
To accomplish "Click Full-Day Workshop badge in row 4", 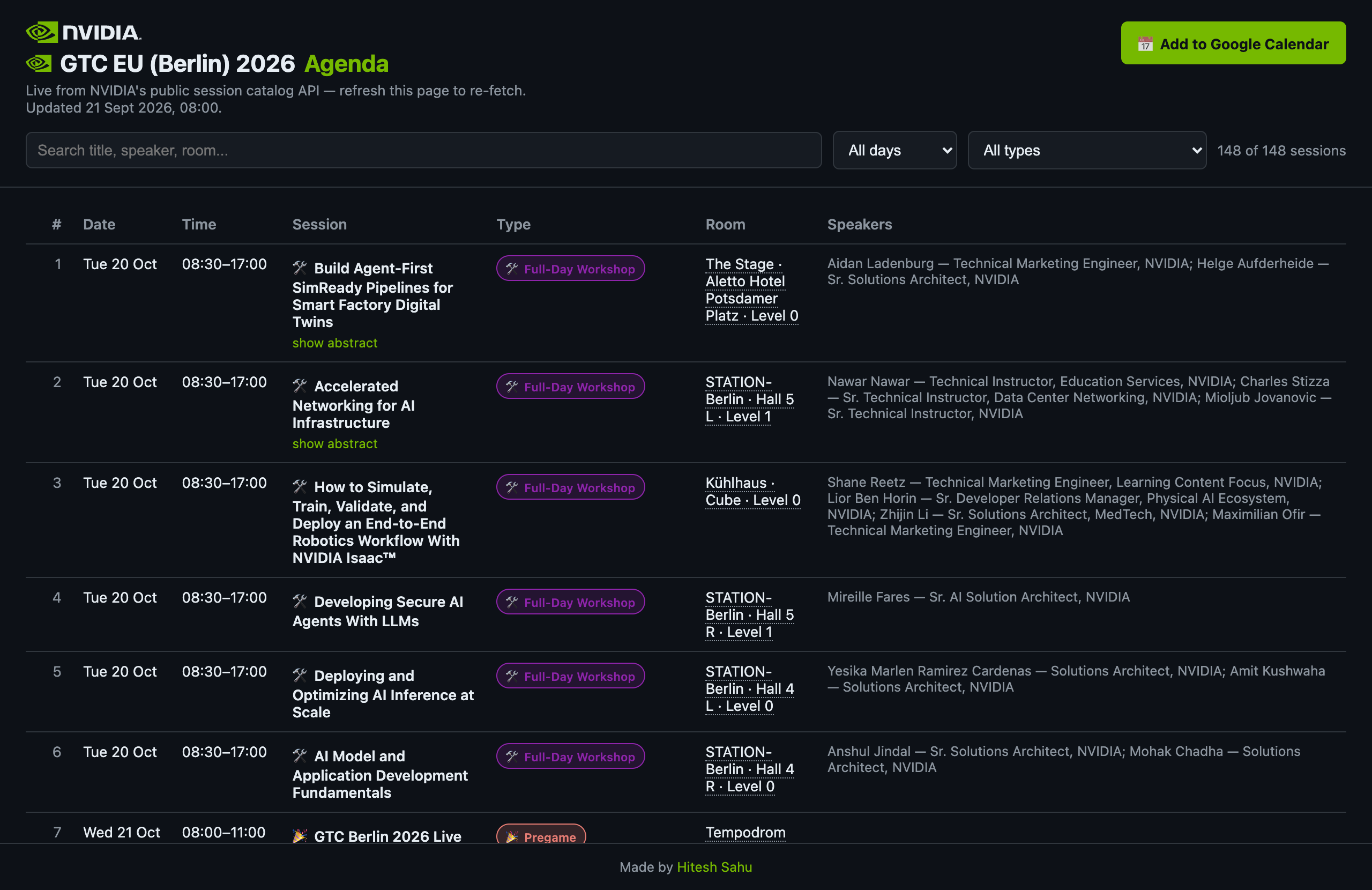I will tap(570, 602).
